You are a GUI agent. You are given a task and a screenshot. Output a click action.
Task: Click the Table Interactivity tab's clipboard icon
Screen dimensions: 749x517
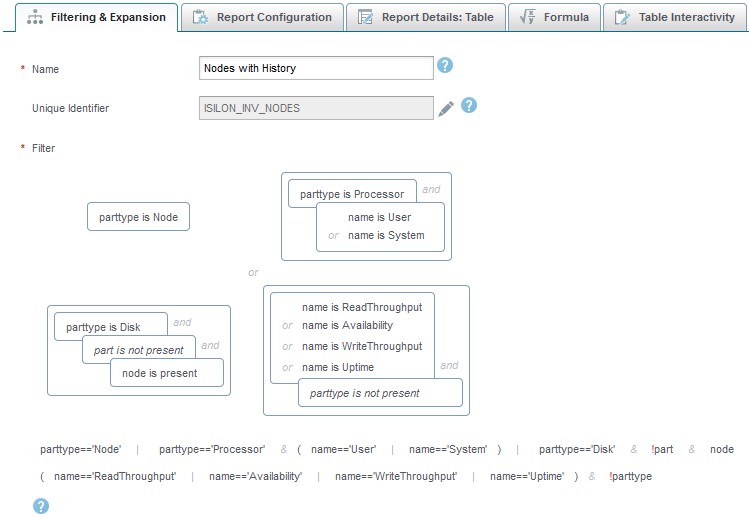pyautogui.click(x=622, y=17)
